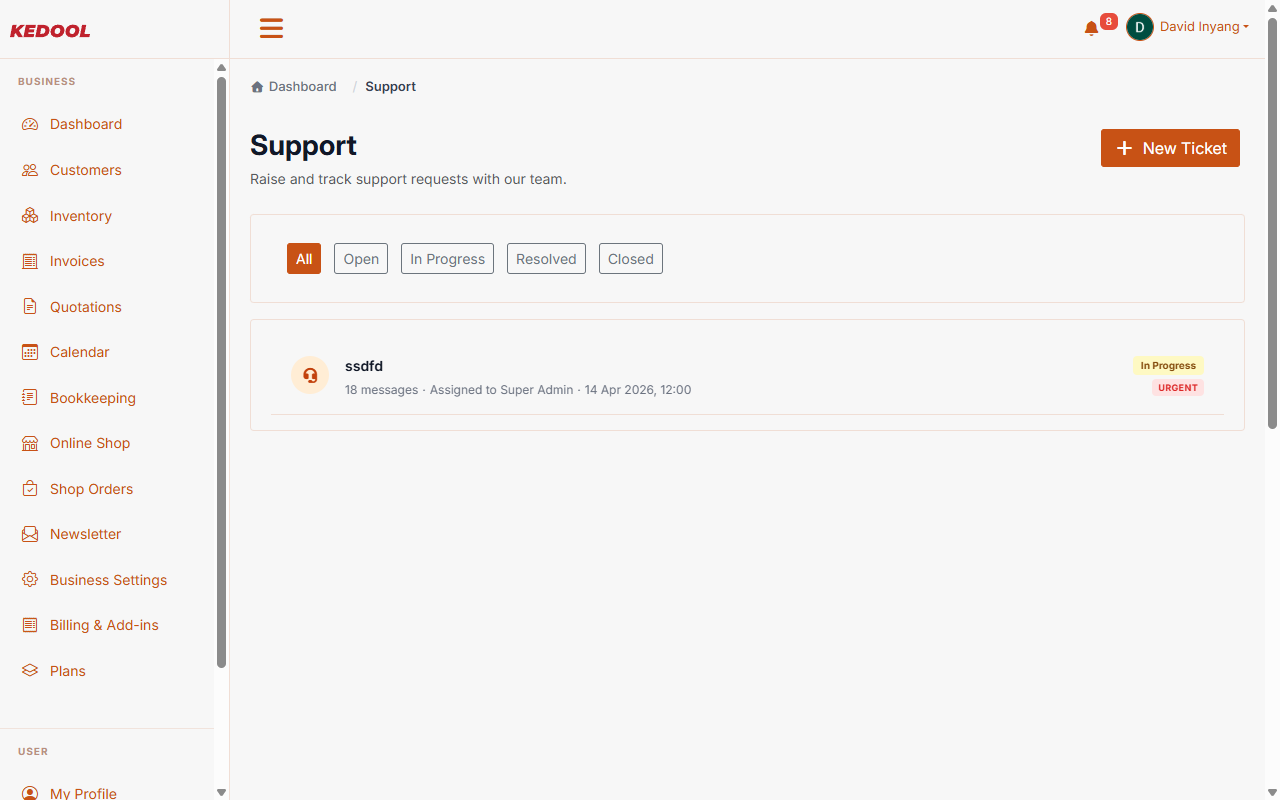This screenshot has height=800, width=1280.
Task: Filter tickets by In Progress
Action: click(x=447, y=259)
